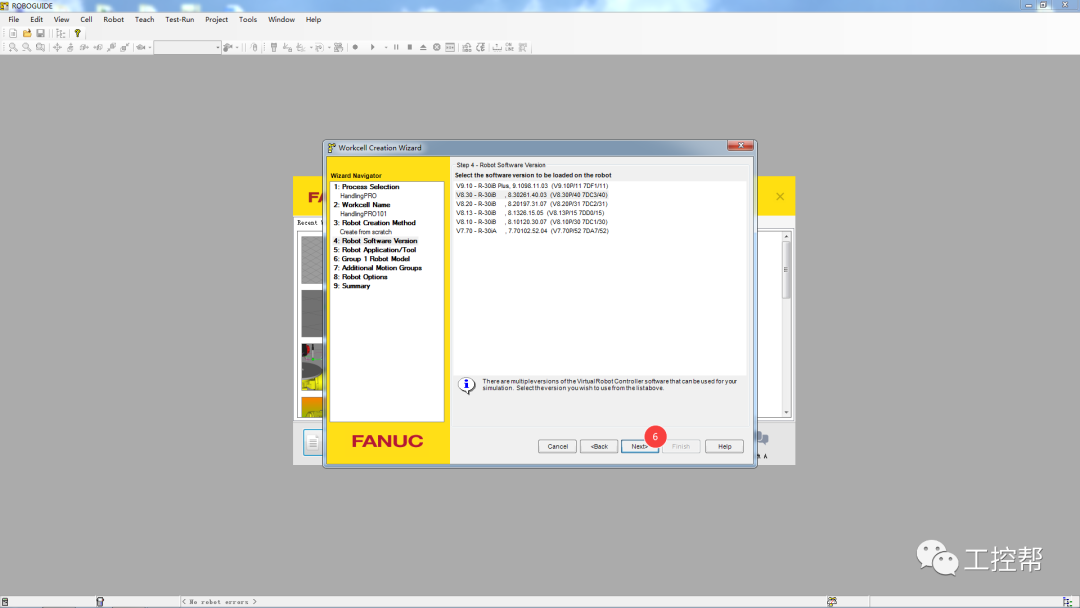Viewport: 1080px width, 608px height.
Task: Select V8.13 - R-30iB software version
Action: [530, 213]
